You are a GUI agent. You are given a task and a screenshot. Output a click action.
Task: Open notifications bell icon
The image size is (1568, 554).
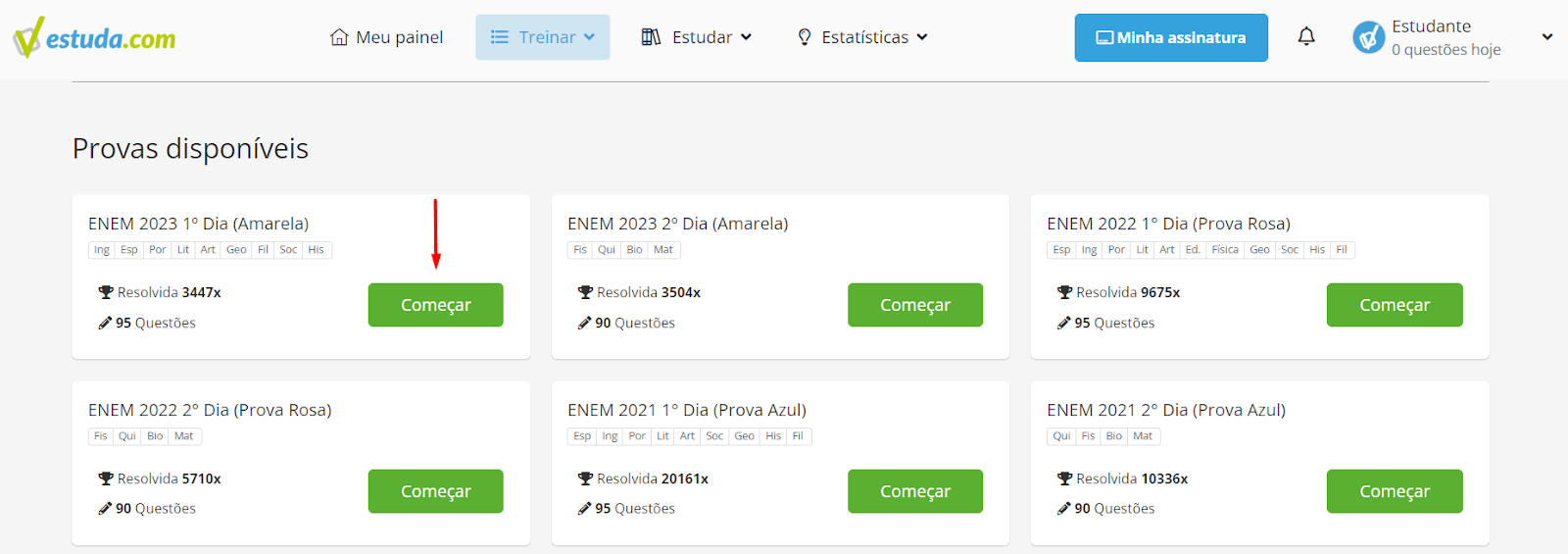1306,36
